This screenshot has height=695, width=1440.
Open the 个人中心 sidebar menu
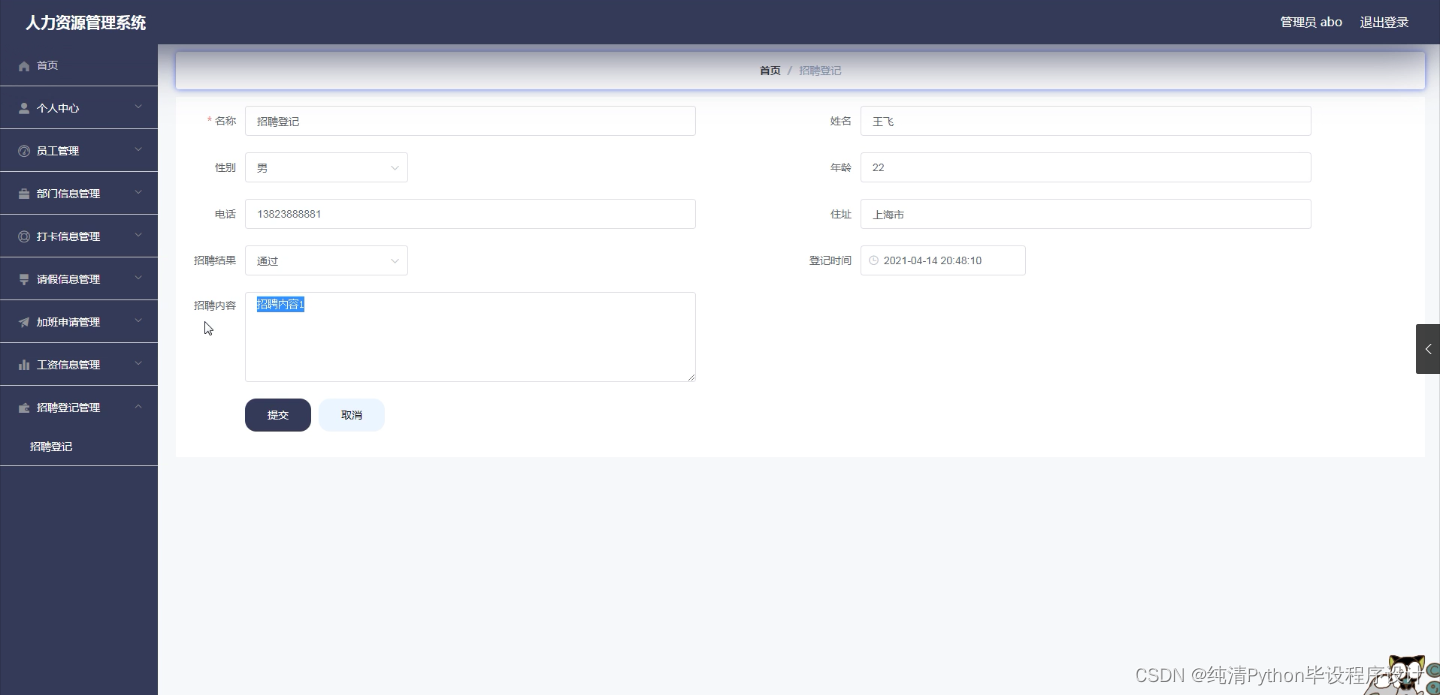79,108
